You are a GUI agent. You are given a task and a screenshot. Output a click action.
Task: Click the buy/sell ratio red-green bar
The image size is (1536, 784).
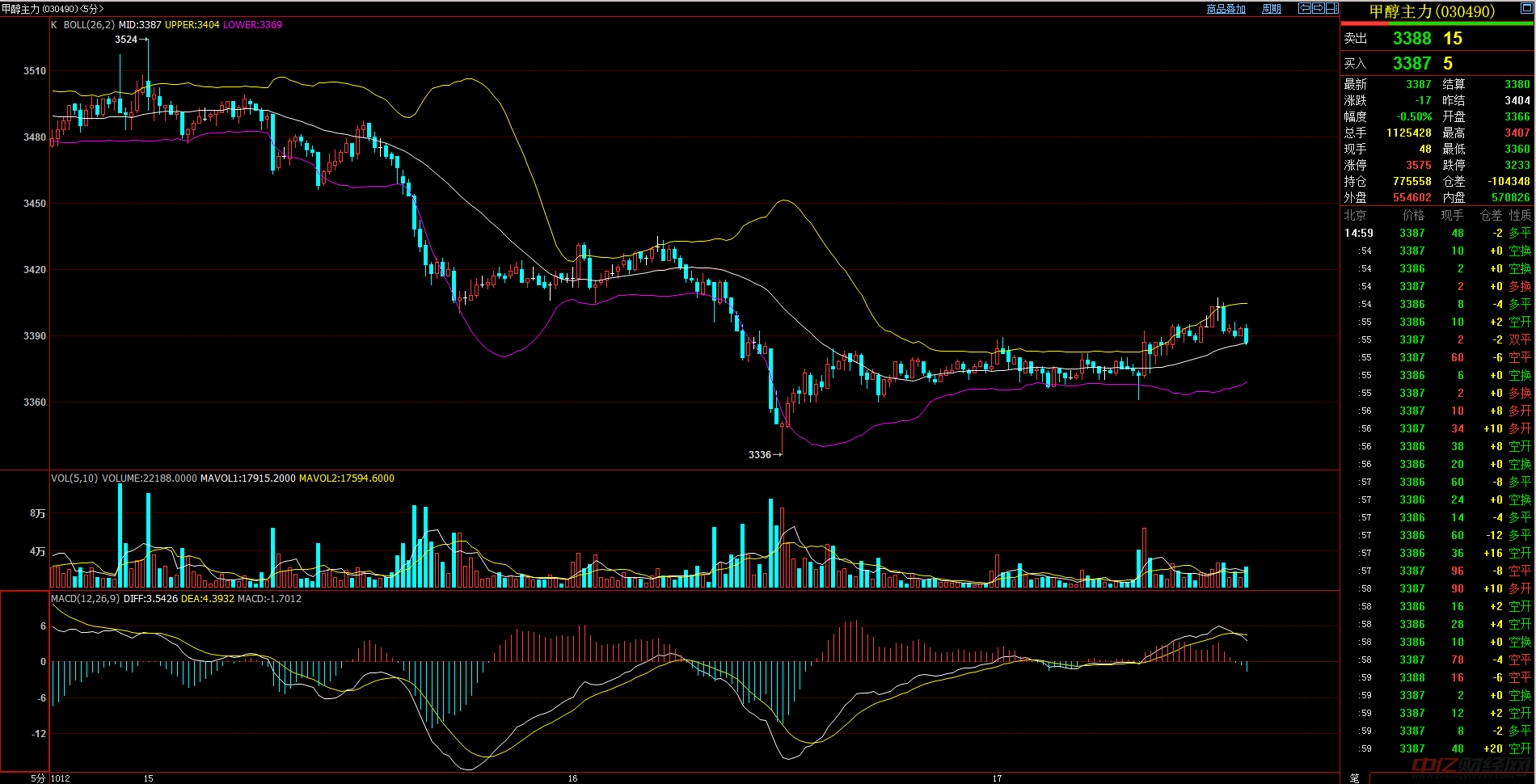(x=1437, y=23)
